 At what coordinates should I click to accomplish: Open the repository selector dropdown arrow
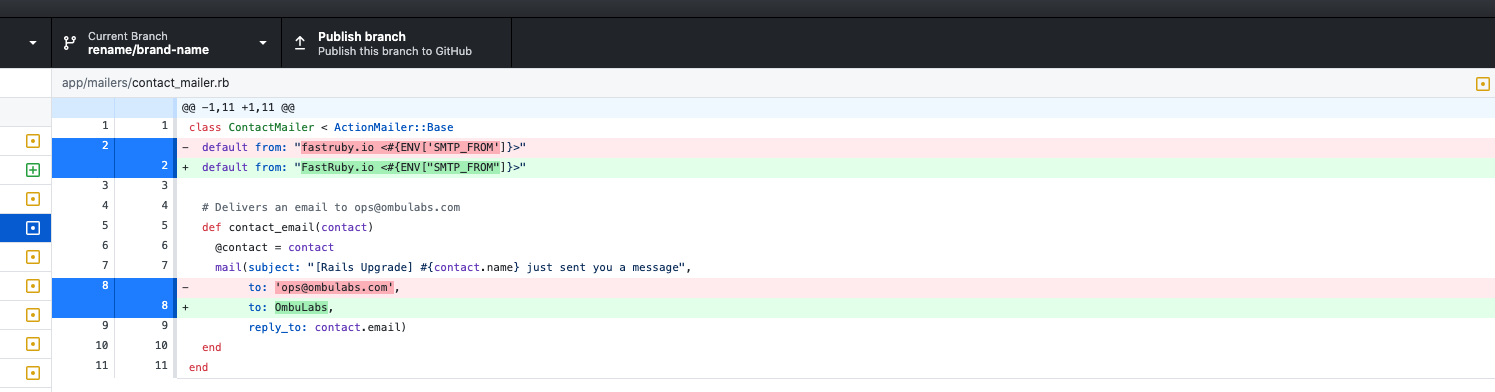point(33,43)
